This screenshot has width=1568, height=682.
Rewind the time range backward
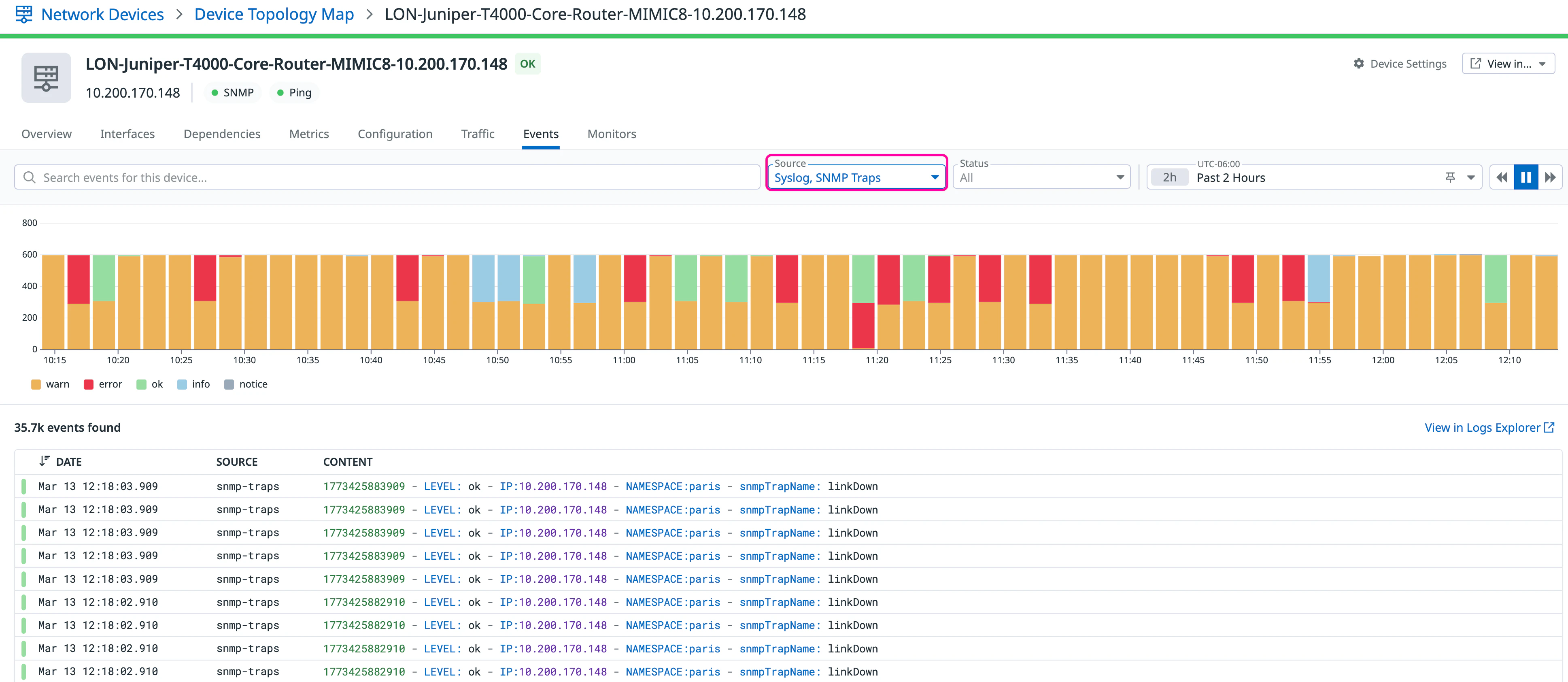click(x=1502, y=177)
